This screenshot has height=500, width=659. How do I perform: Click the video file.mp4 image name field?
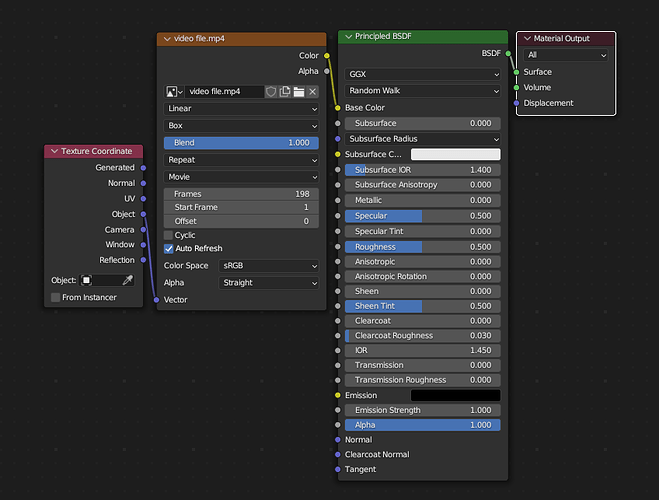(224, 92)
